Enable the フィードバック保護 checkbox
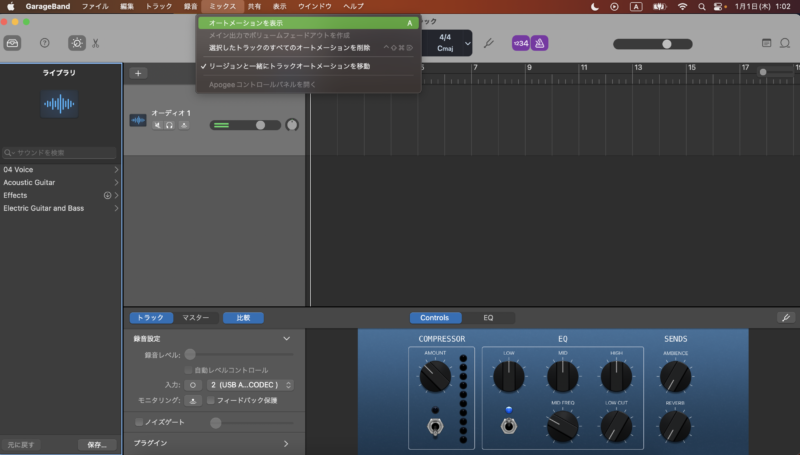The width and height of the screenshot is (800, 455). coord(210,400)
